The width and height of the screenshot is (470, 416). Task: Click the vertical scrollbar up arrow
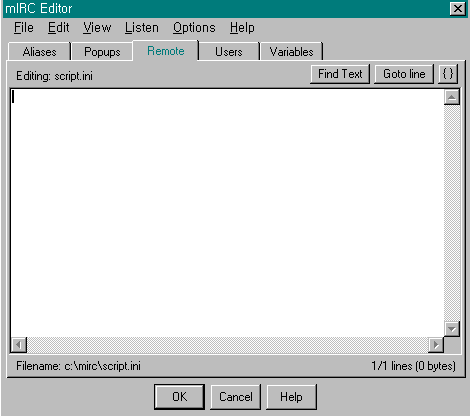[452, 97]
